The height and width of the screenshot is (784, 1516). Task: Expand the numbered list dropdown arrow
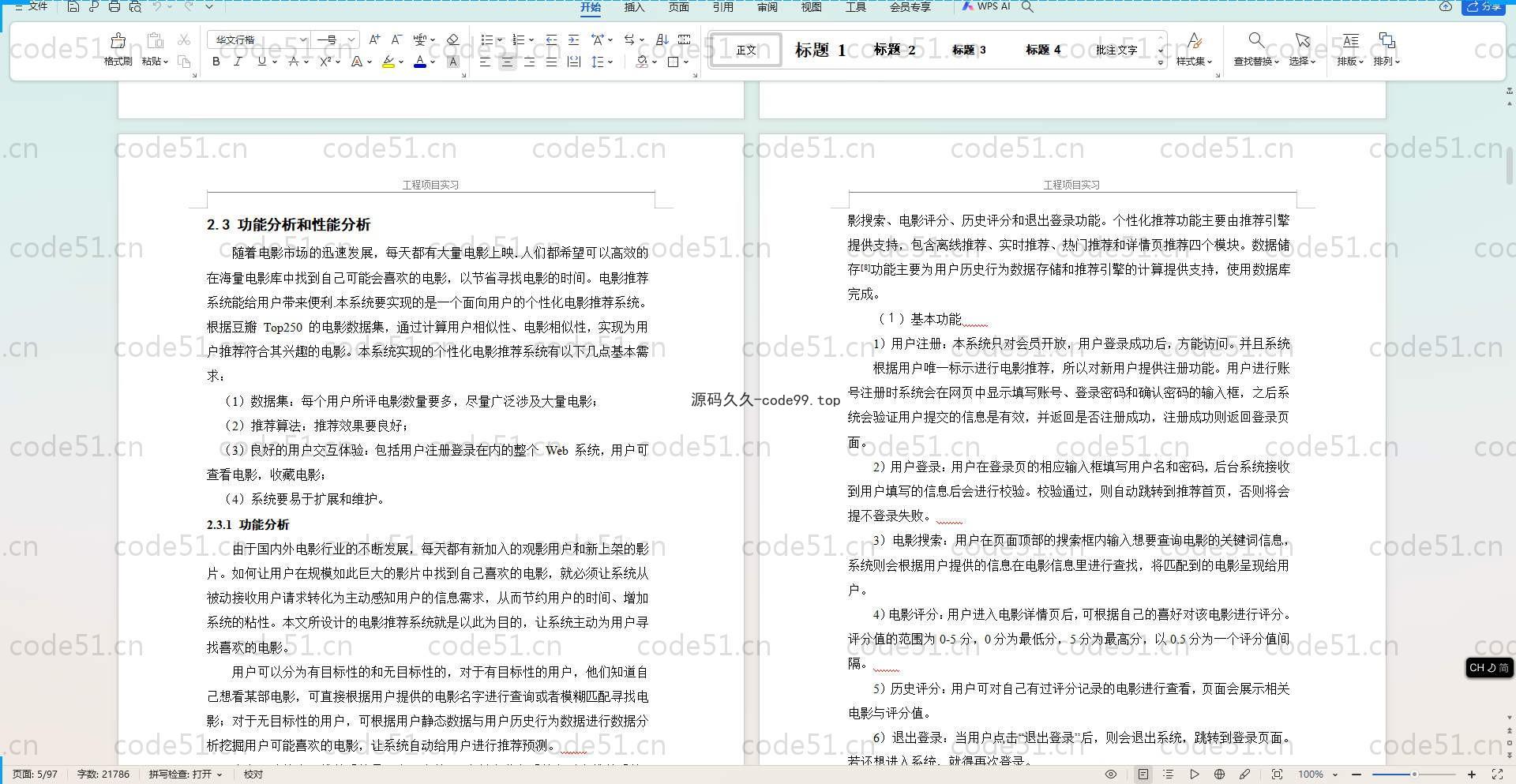point(531,39)
